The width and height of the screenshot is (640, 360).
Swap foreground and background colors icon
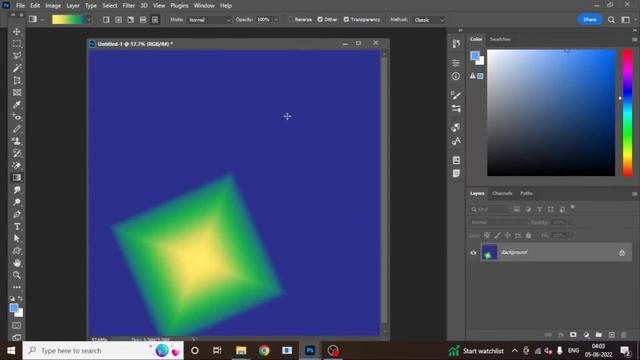point(20,299)
